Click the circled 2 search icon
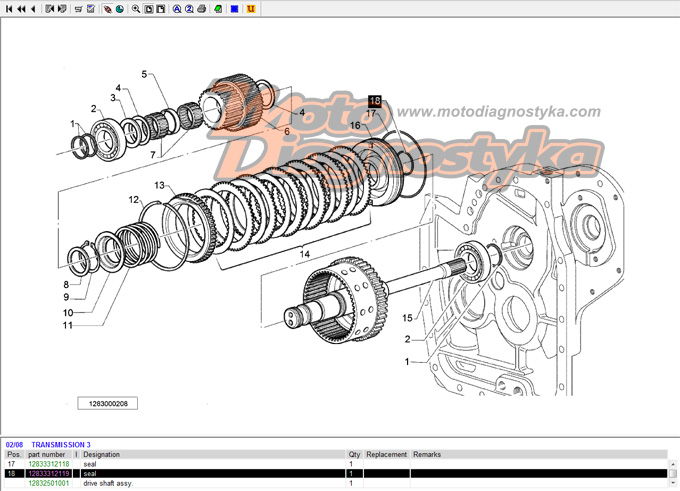 point(189,9)
